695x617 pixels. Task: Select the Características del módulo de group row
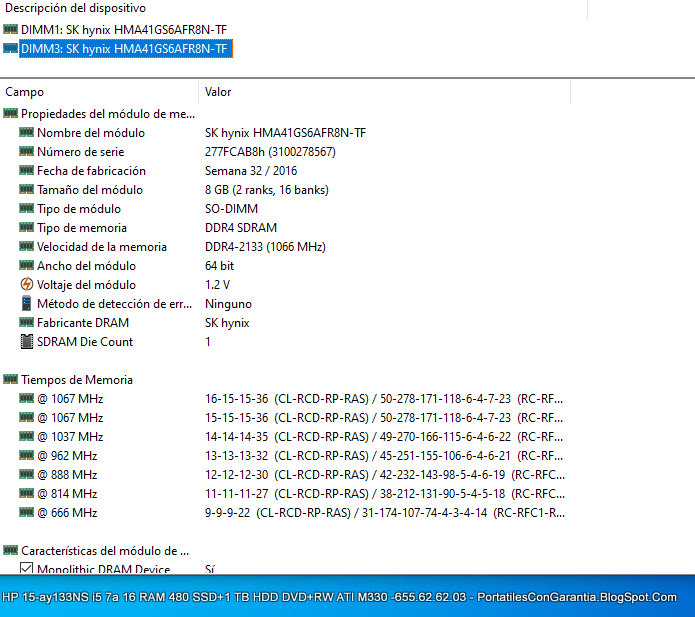[105, 551]
